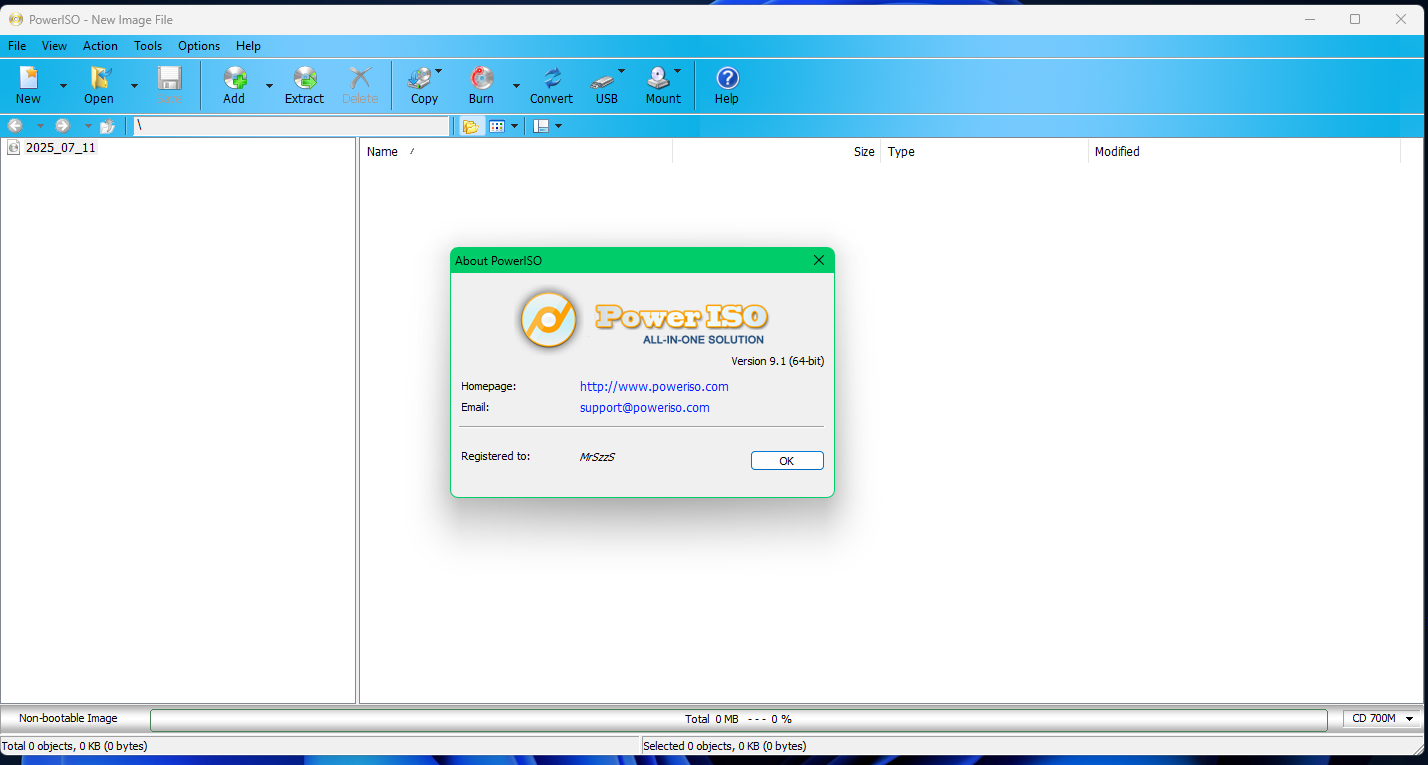
Task: Click 'Version 9.1 (64-bit)' text in dialog
Action: [x=778, y=361]
